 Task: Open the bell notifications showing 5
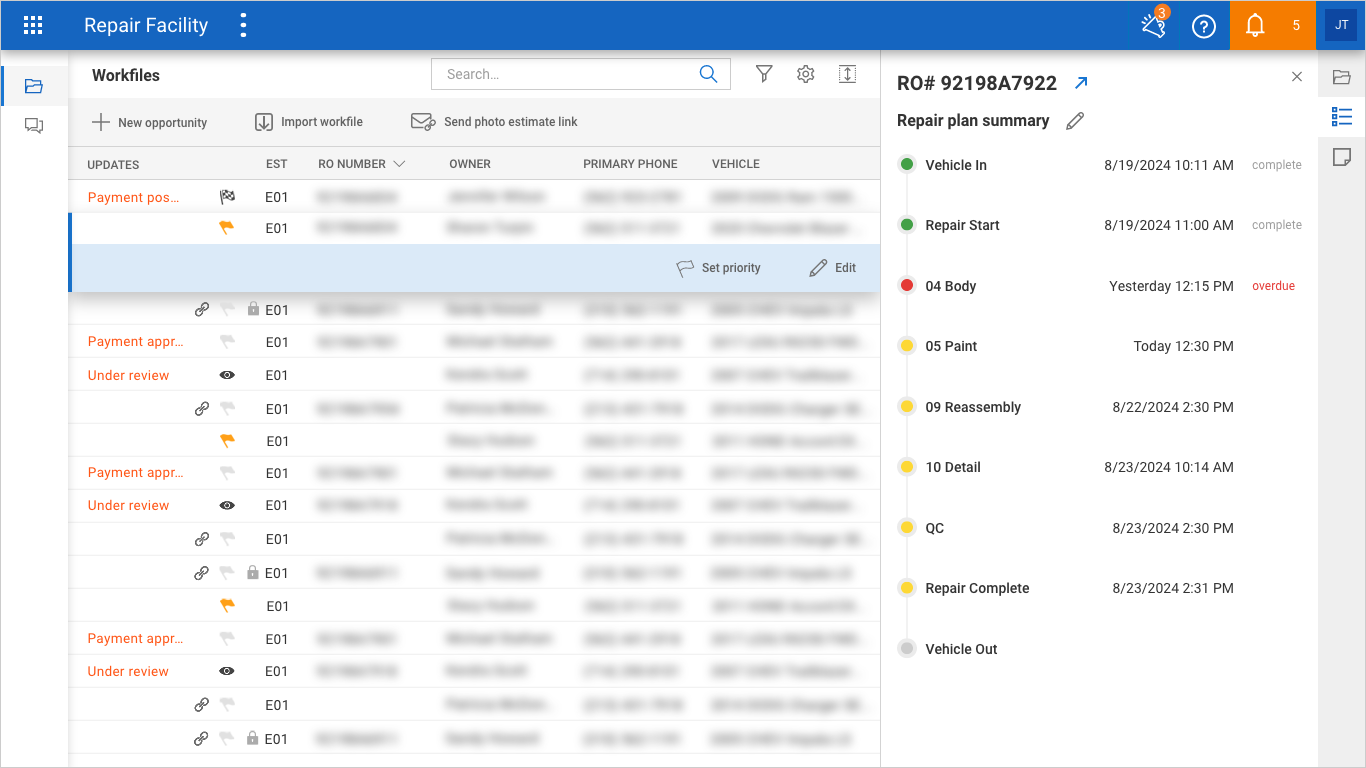click(x=1272, y=25)
